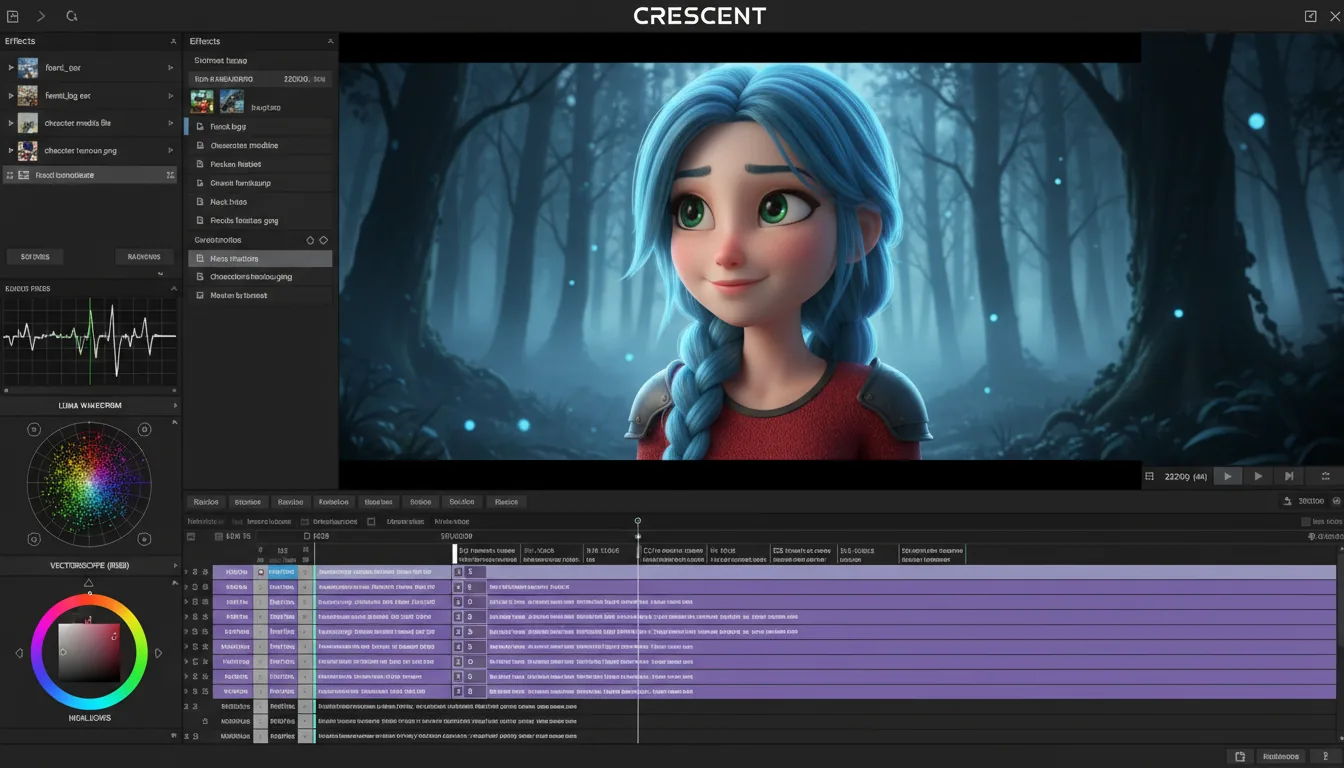Click the expand window icon beside the close X

(1311, 16)
